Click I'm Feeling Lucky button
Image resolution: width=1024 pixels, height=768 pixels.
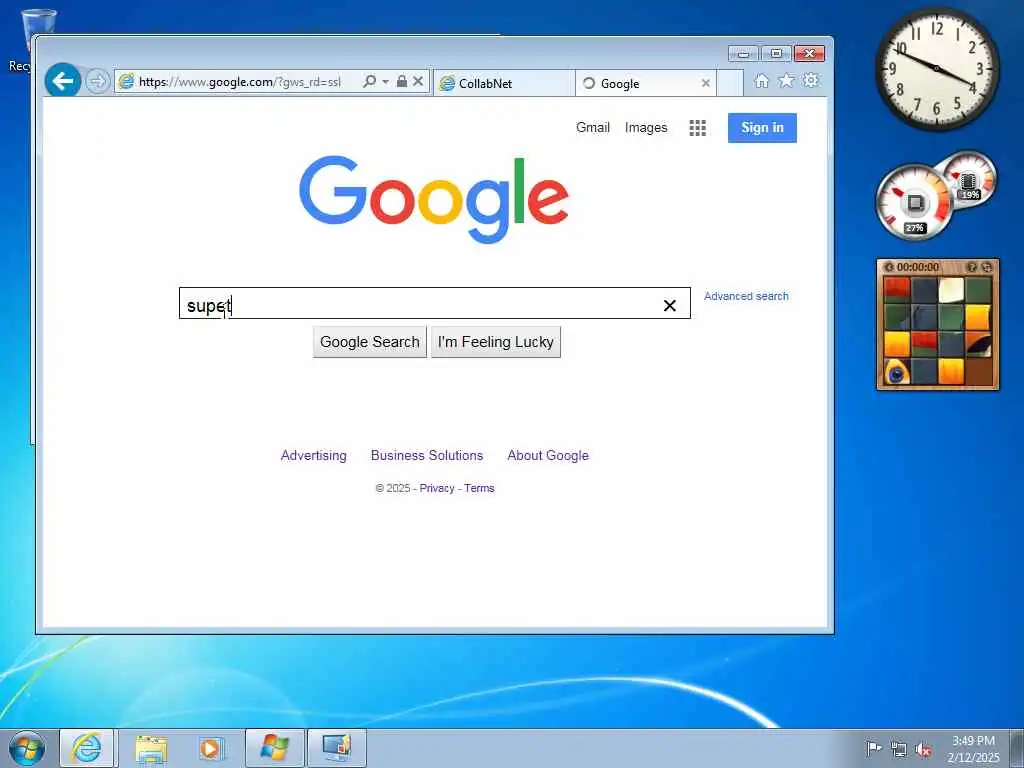pyautogui.click(x=496, y=342)
